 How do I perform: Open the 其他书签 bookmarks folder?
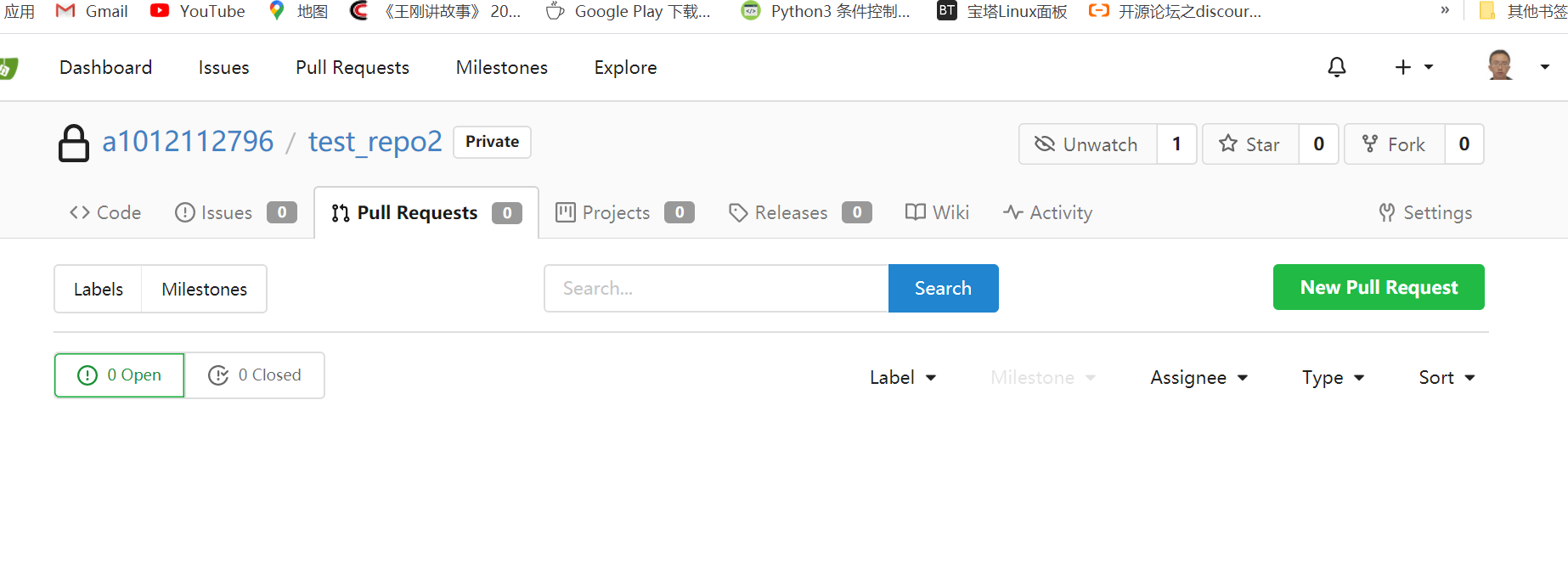(1523, 11)
